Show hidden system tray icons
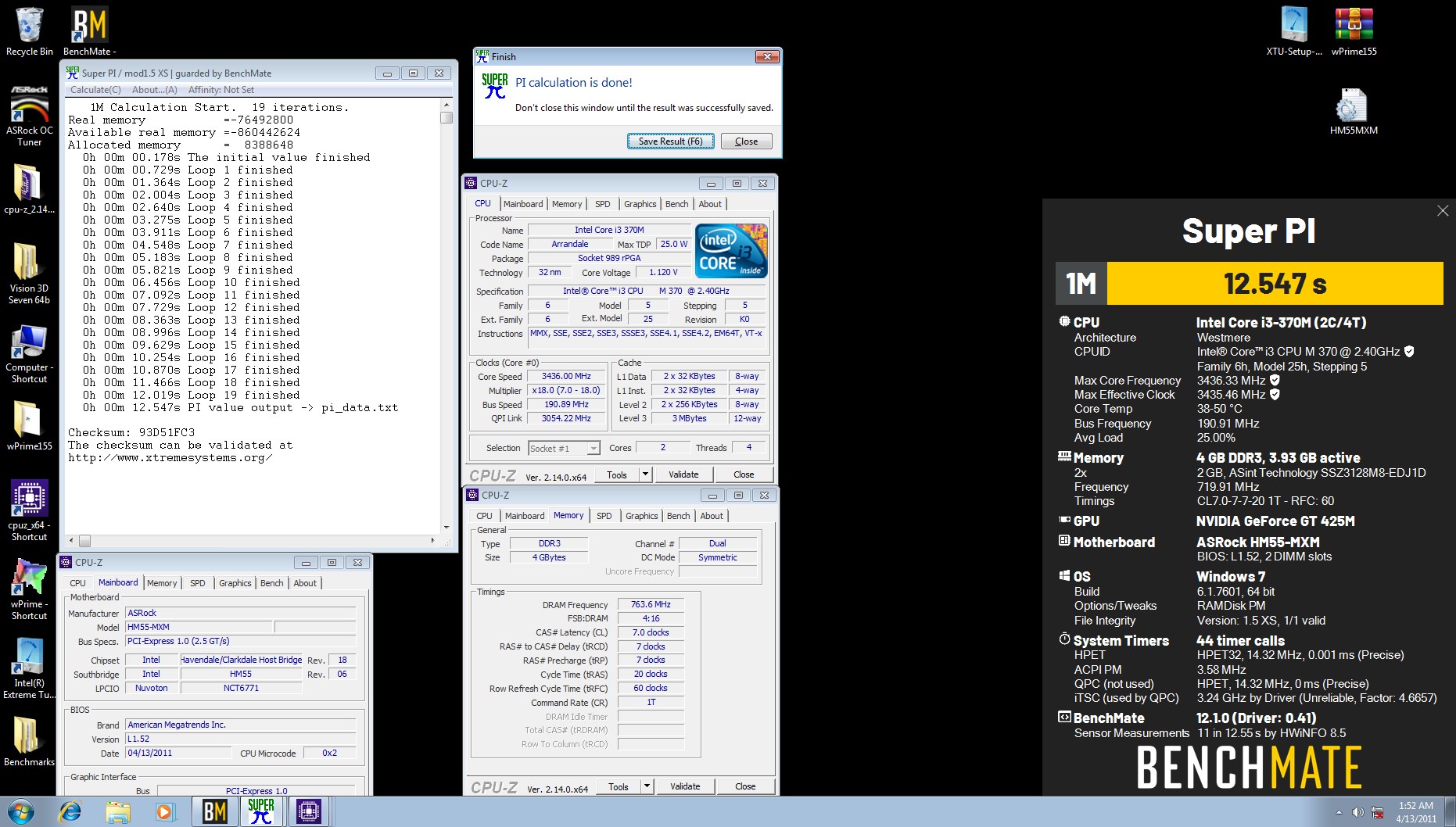Screen dimensions: 1456x827 pyautogui.click(x=1339, y=812)
